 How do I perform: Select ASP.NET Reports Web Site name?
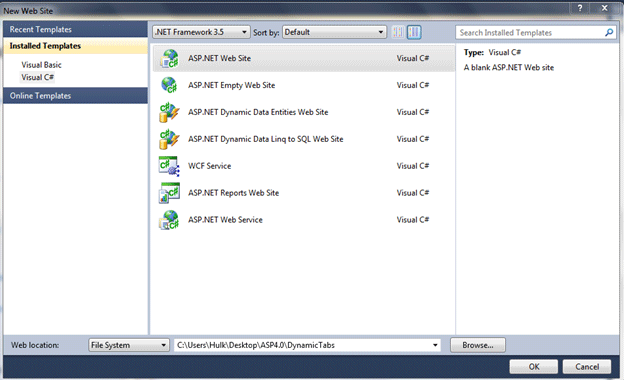tap(233, 193)
